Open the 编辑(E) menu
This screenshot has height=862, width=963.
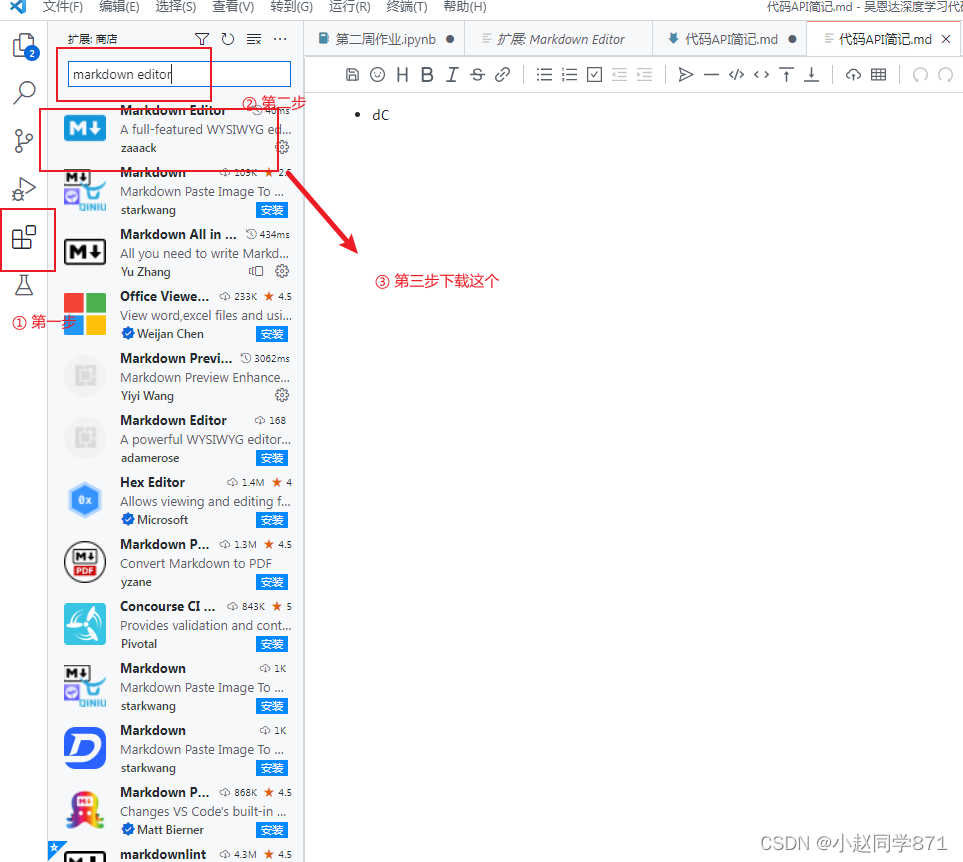(x=119, y=7)
